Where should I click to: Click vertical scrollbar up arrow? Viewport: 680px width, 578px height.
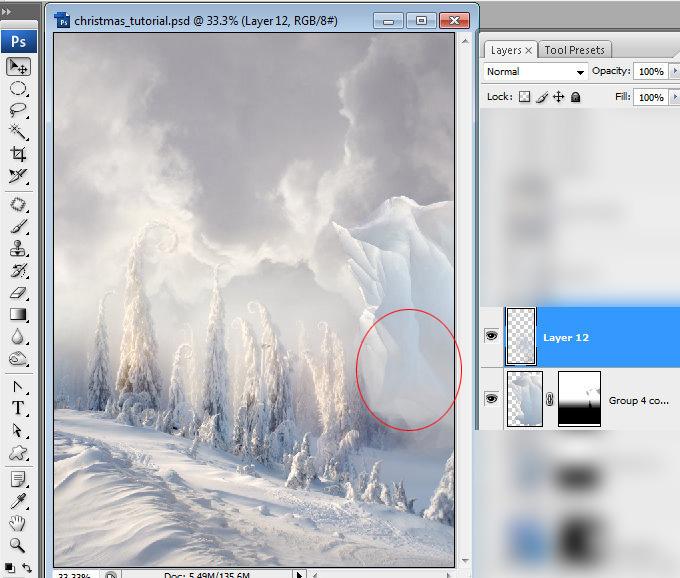click(x=465, y=42)
